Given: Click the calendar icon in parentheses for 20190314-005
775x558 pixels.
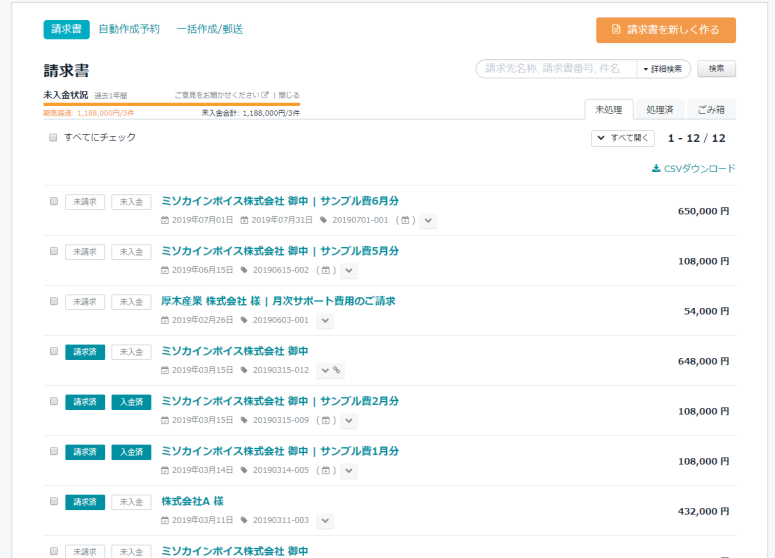Looking at the screenshot, I should point(325,470).
